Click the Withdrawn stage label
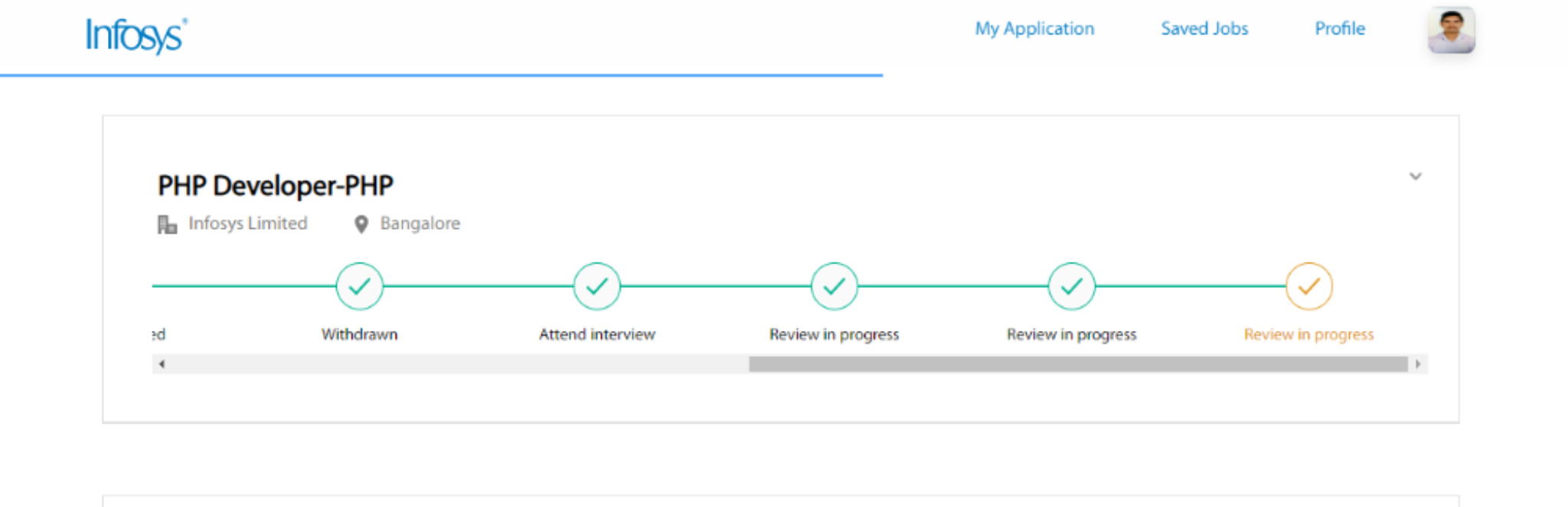Viewport: 1568px width, 507px height. point(359,335)
